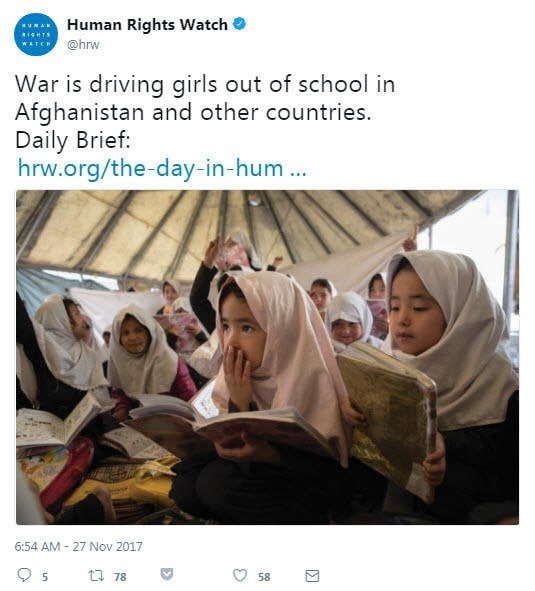Like the tweet with the heart icon
535x591 pixels.
(x=240, y=575)
